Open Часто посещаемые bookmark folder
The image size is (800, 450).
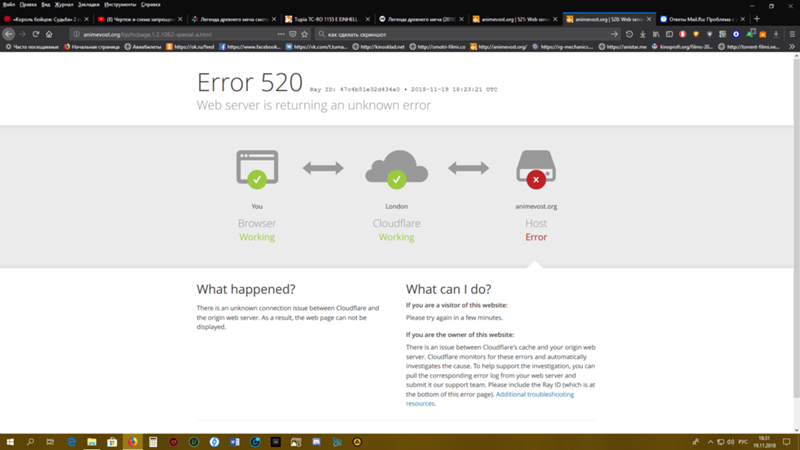pos(32,46)
